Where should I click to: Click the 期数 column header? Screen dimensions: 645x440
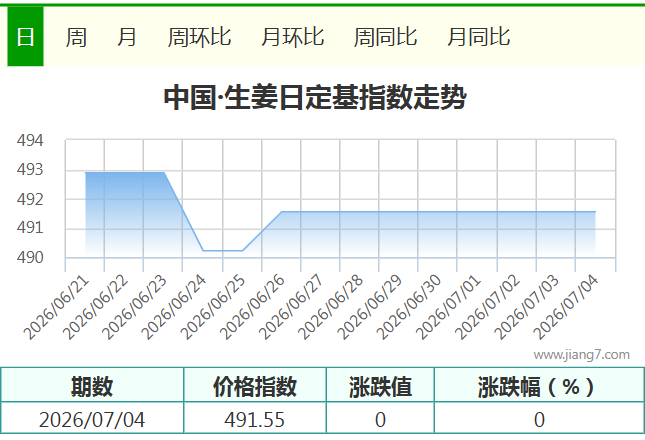coord(92,386)
